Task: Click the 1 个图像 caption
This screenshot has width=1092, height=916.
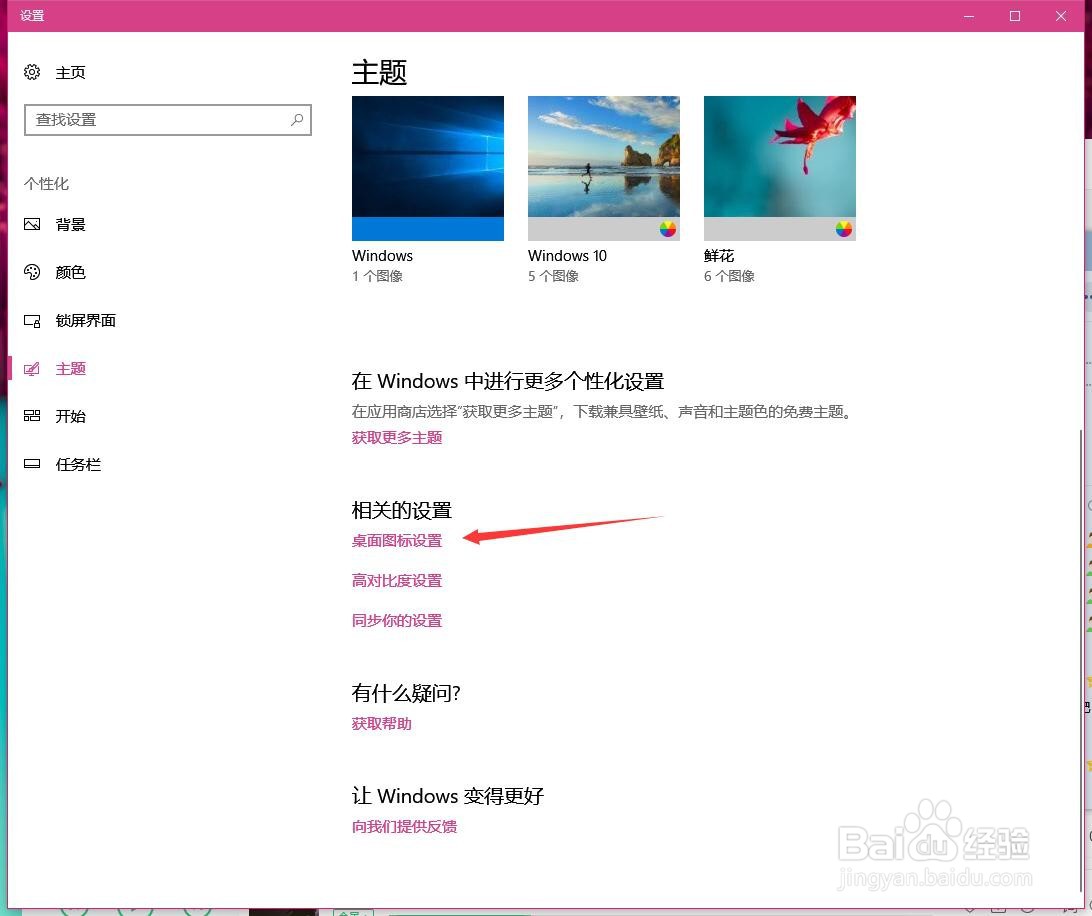Action: [x=377, y=276]
